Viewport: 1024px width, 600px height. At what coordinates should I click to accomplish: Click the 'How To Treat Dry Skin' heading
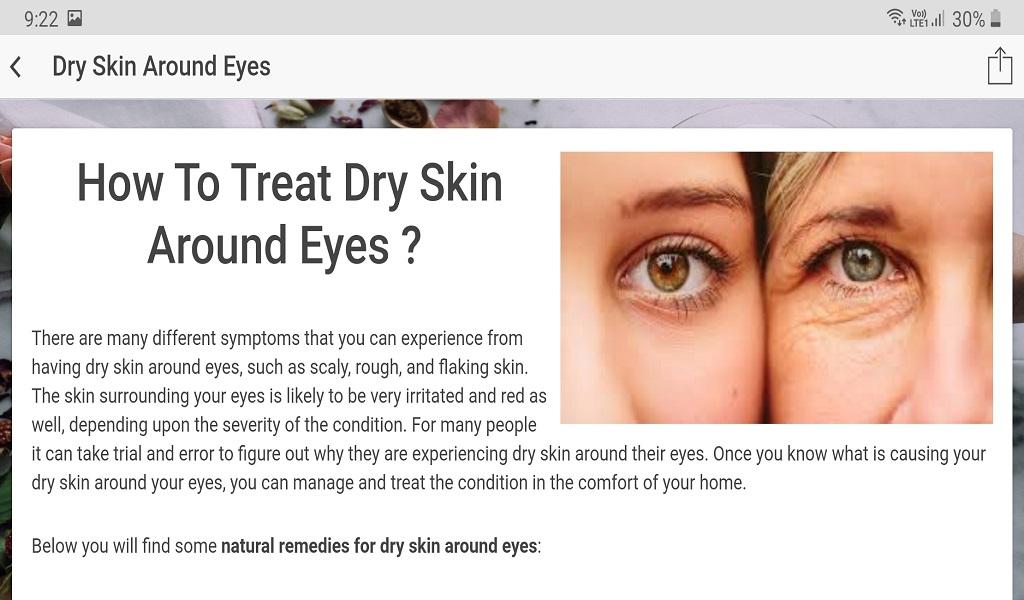[290, 183]
